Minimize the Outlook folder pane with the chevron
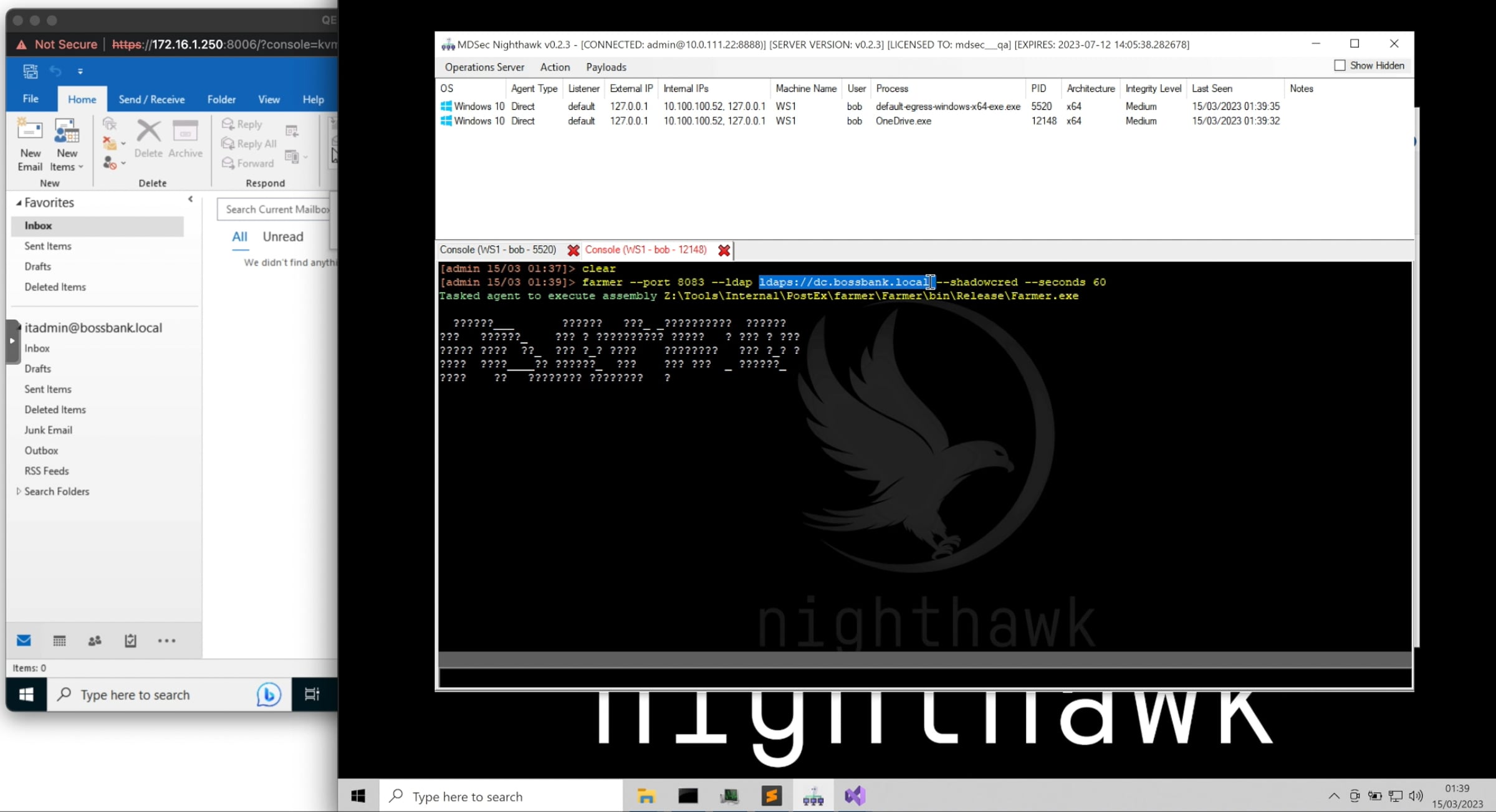Viewport: 1496px width, 812px height. coord(190,199)
